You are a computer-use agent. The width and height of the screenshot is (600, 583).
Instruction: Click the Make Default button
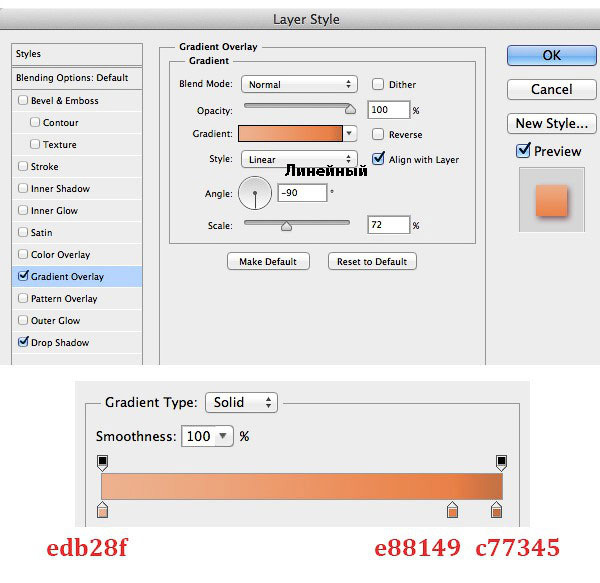[268, 261]
